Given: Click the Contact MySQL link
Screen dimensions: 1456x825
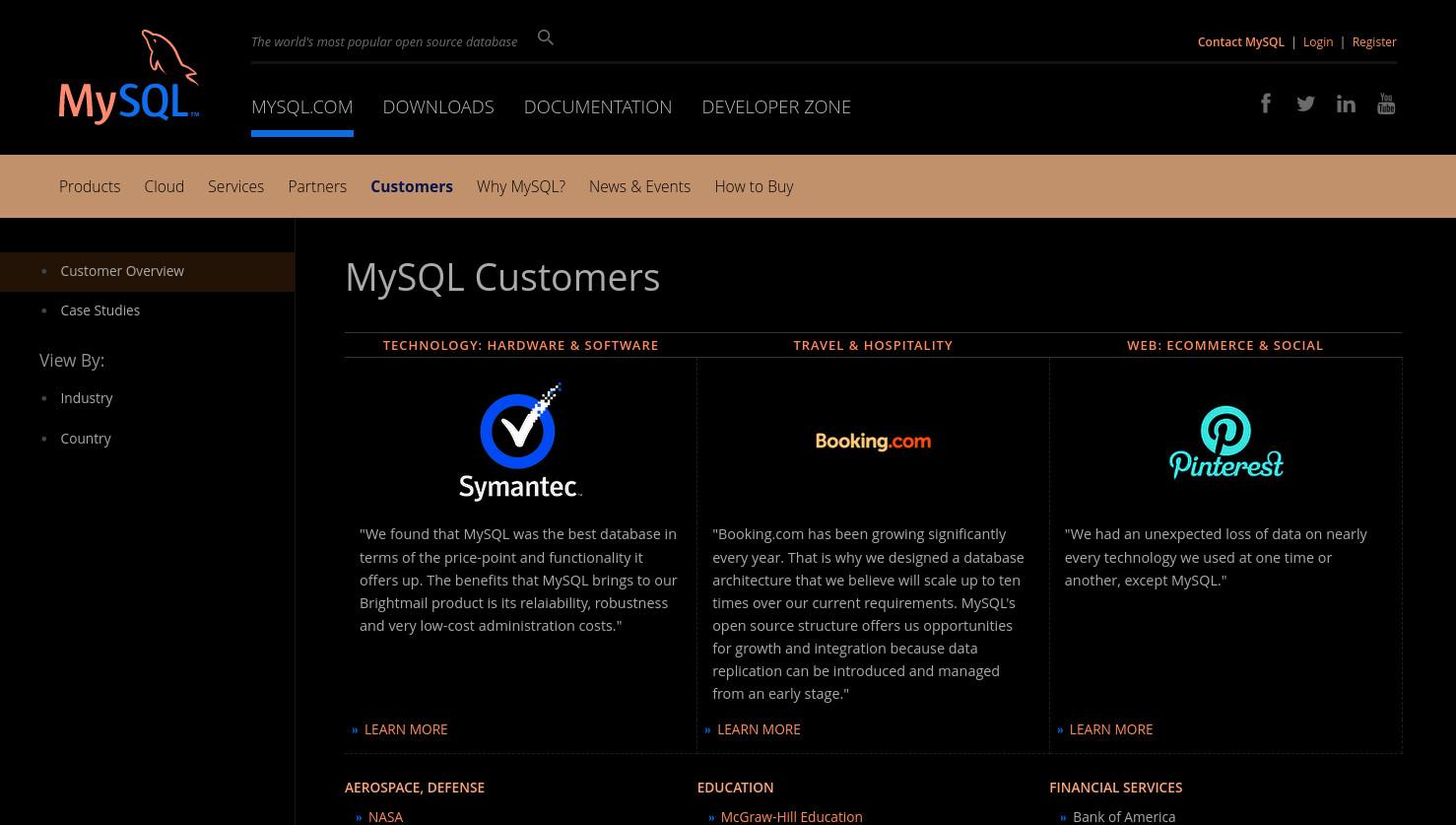Looking at the screenshot, I should tap(1241, 41).
